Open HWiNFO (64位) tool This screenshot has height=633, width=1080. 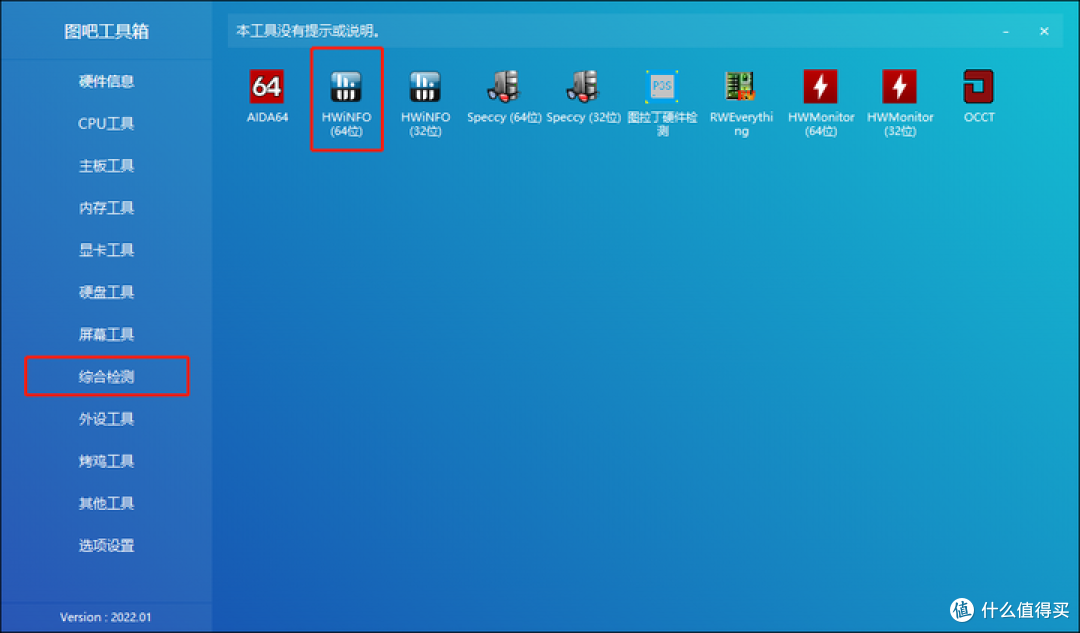click(x=346, y=102)
